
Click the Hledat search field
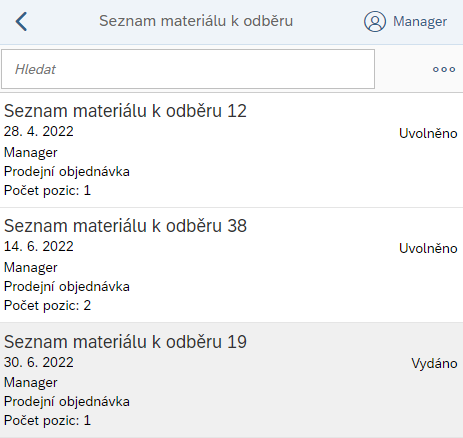click(x=188, y=69)
